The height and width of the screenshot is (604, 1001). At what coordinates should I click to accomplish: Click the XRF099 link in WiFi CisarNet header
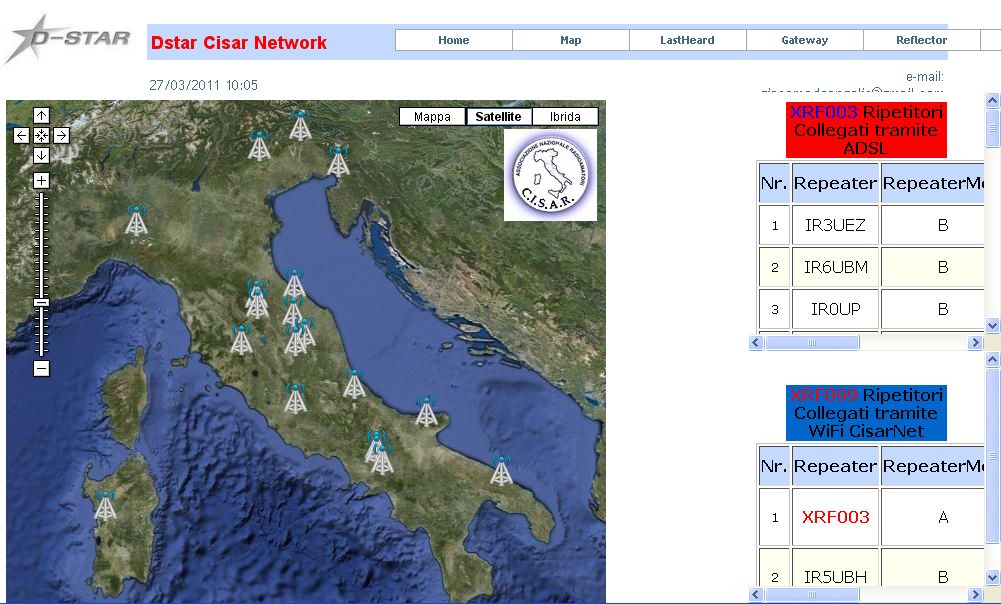(x=824, y=395)
